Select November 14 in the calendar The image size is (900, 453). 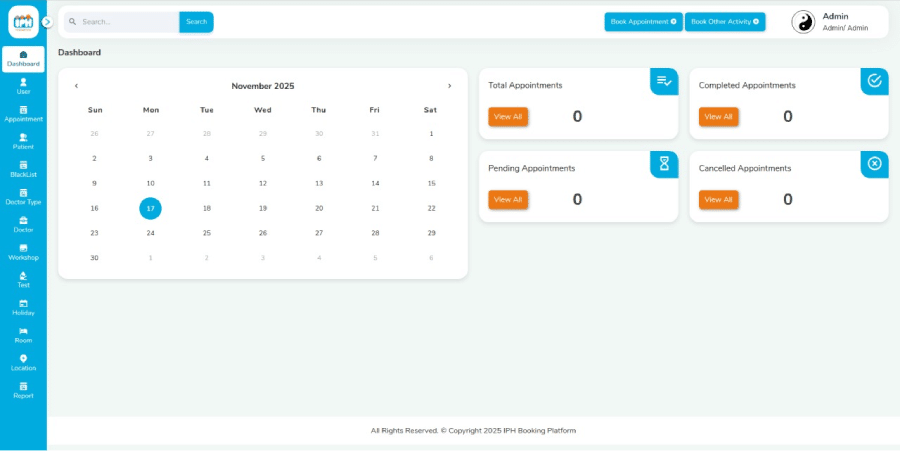pyautogui.click(x=375, y=184)
